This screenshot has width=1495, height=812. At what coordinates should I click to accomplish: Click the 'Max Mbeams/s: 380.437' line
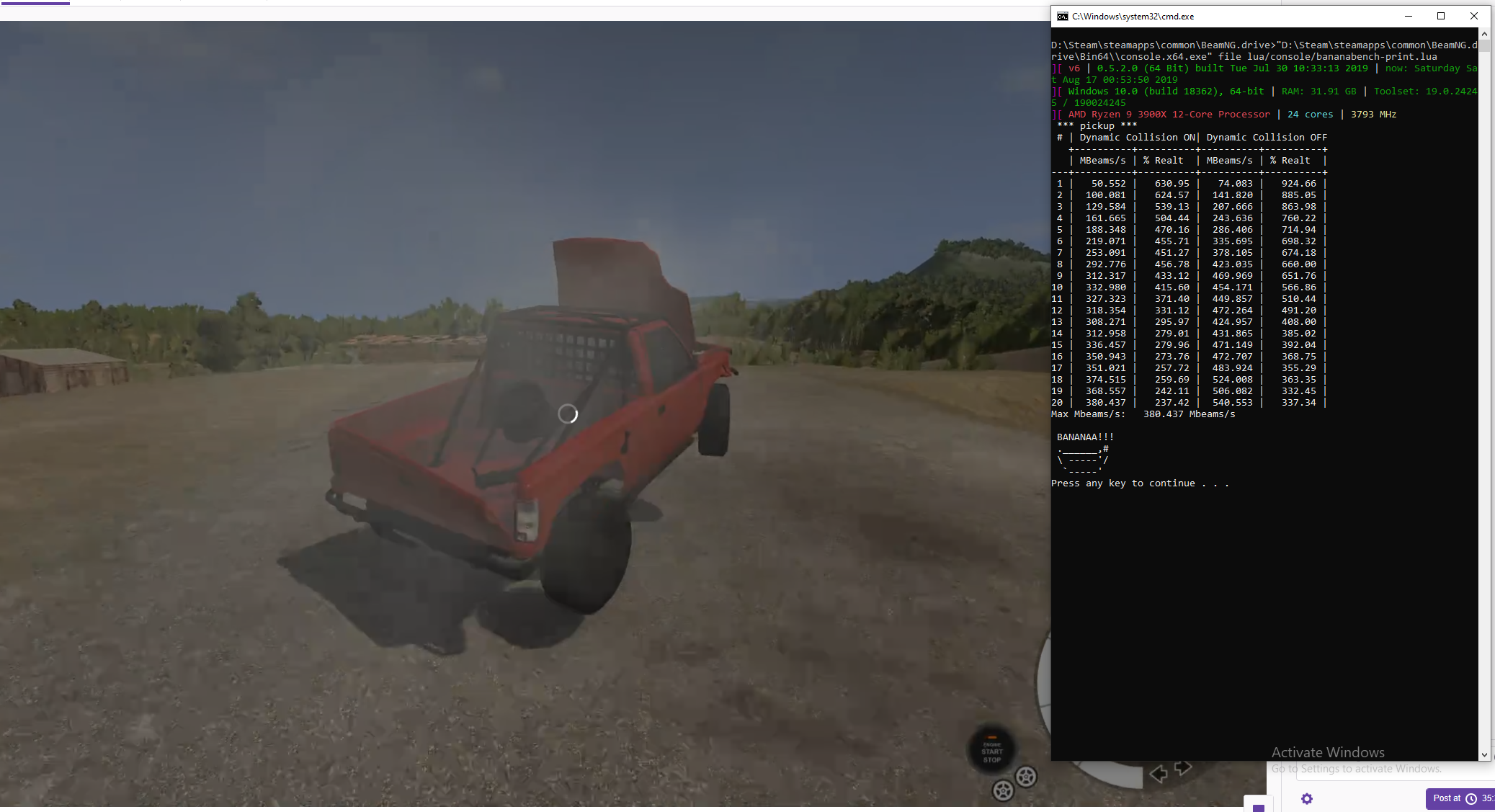(x=1143, y=414)
